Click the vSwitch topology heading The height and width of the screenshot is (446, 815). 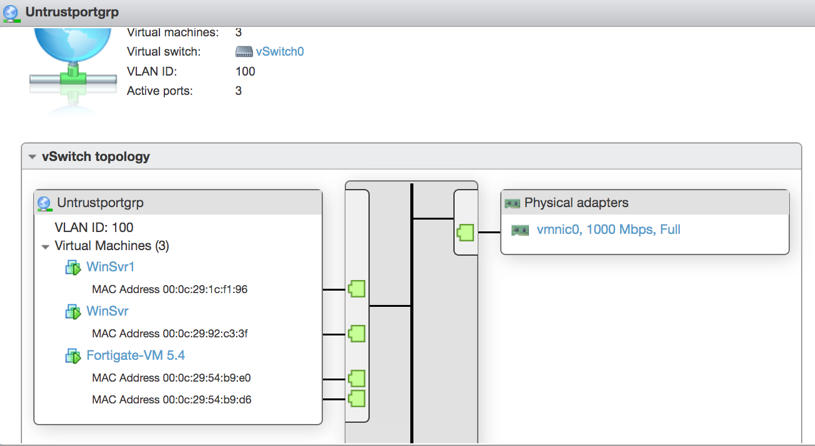(x=96, y=156)
